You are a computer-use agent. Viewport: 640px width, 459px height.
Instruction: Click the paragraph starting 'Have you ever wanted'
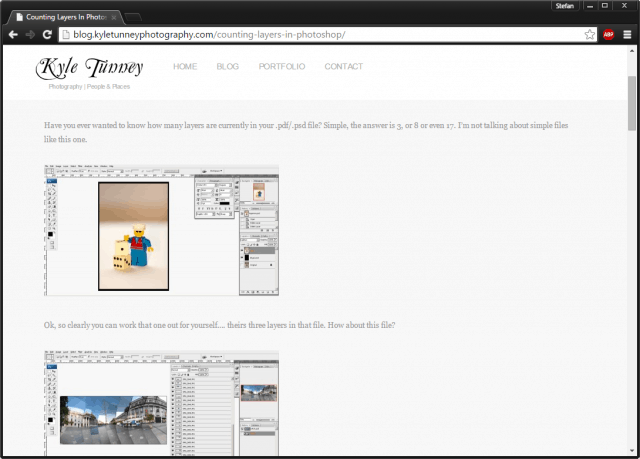[x=306, y=132]
